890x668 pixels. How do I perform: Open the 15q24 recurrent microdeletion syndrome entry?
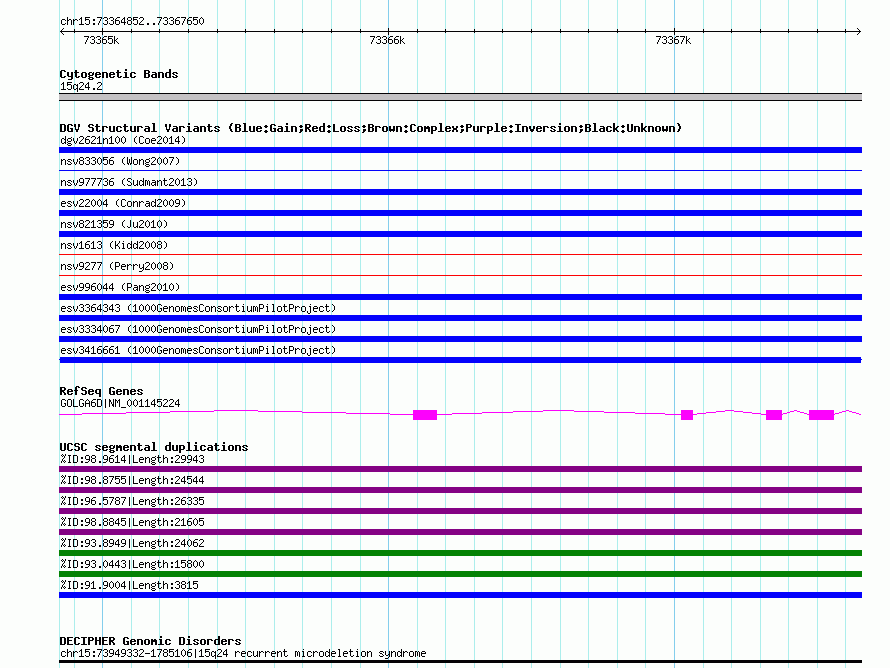243,653
